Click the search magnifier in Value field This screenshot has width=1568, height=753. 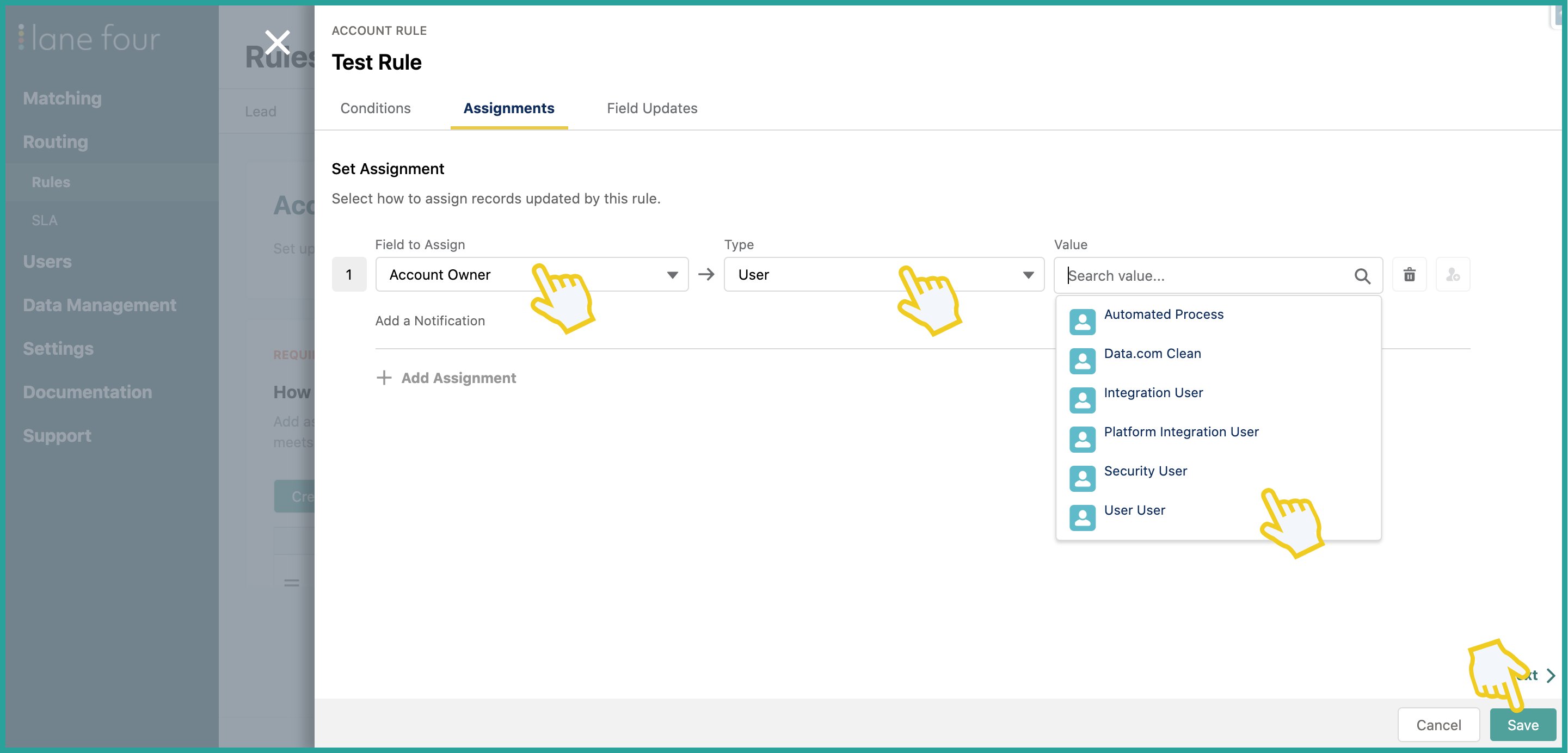pyautogui.click(x=1362, y=276)
